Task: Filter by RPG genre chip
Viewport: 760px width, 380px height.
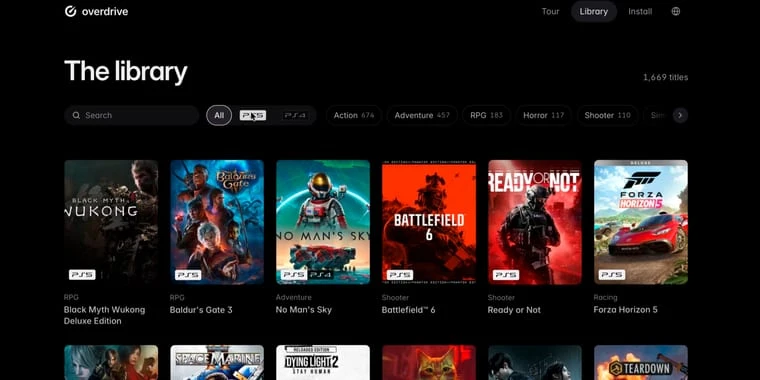Action: tap(486, 115)
